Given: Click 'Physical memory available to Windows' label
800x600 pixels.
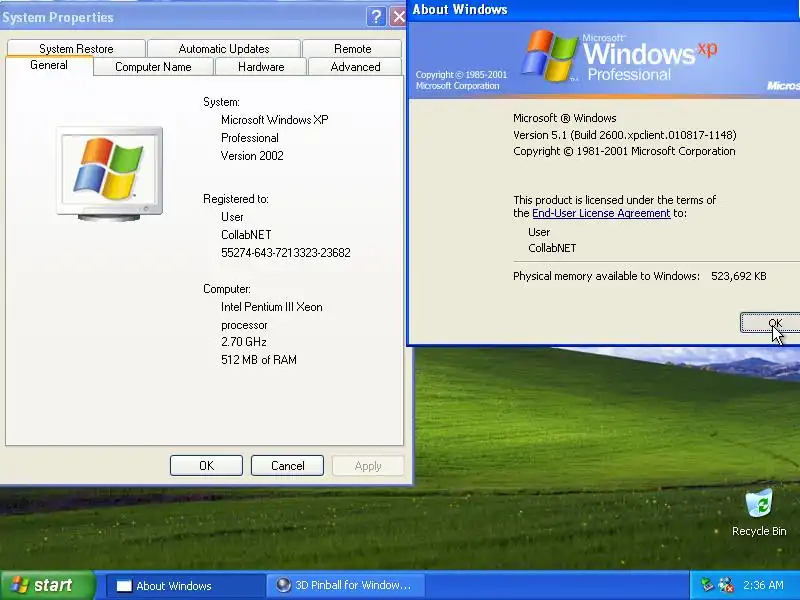Looking at the screenshot, I should [606, 276].
